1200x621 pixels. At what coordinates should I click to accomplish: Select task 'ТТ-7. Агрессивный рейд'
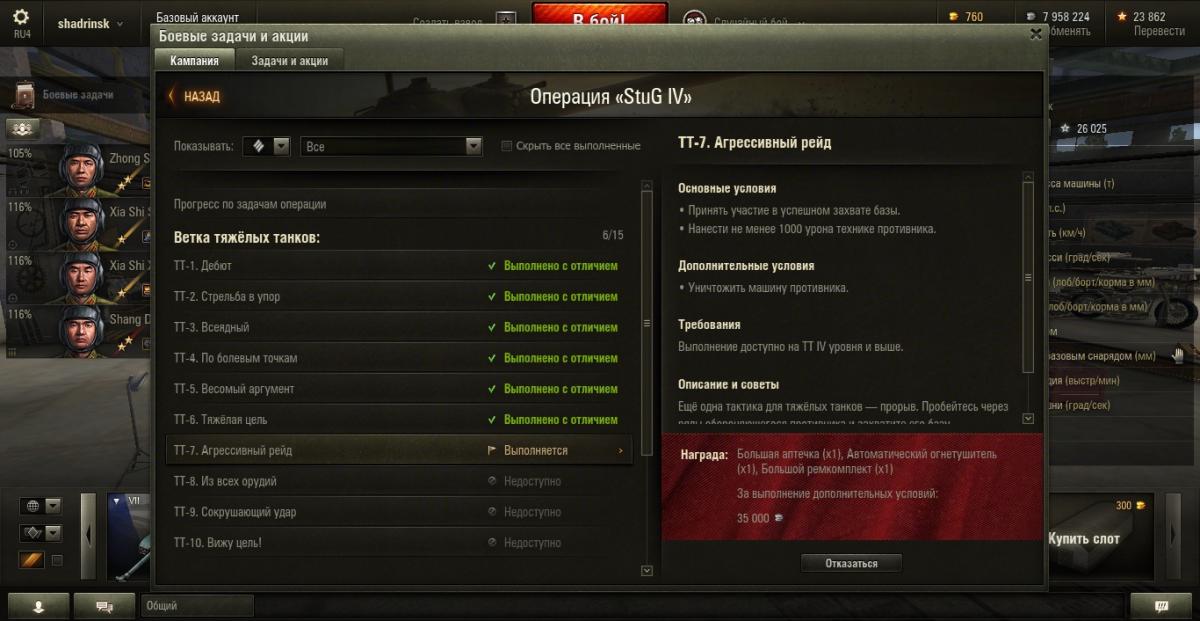click(398, 450)
